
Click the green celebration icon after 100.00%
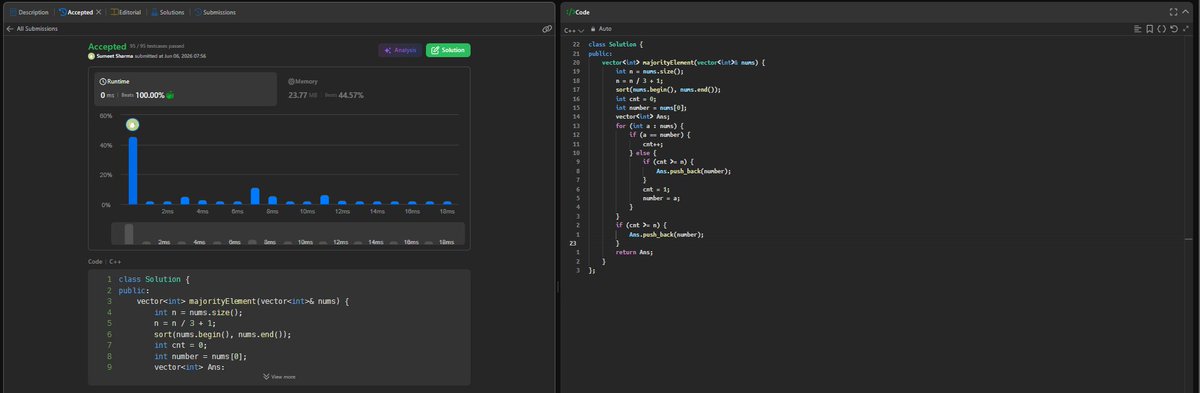point(170,95)
